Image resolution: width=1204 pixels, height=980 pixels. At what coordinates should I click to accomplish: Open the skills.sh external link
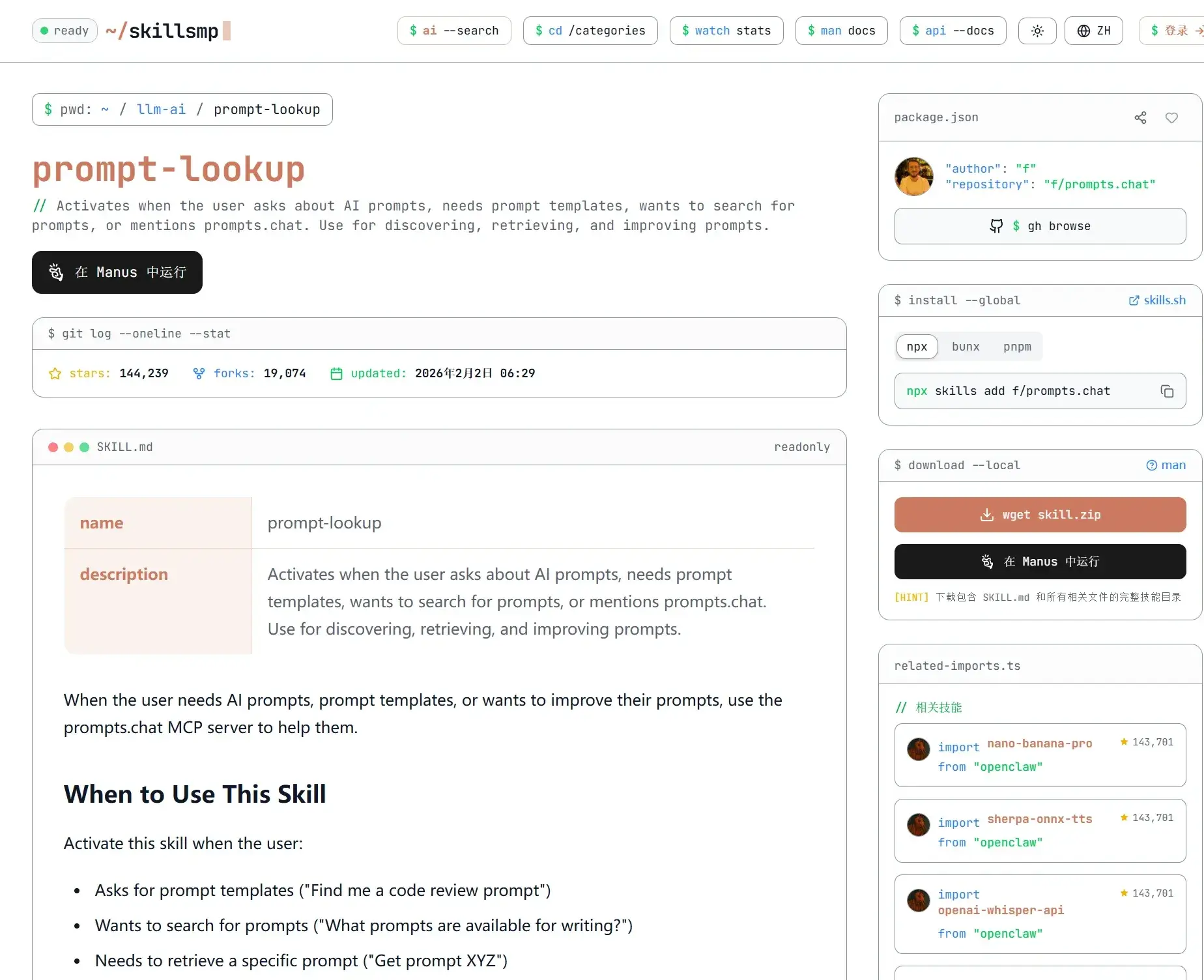pos(1157,300)
